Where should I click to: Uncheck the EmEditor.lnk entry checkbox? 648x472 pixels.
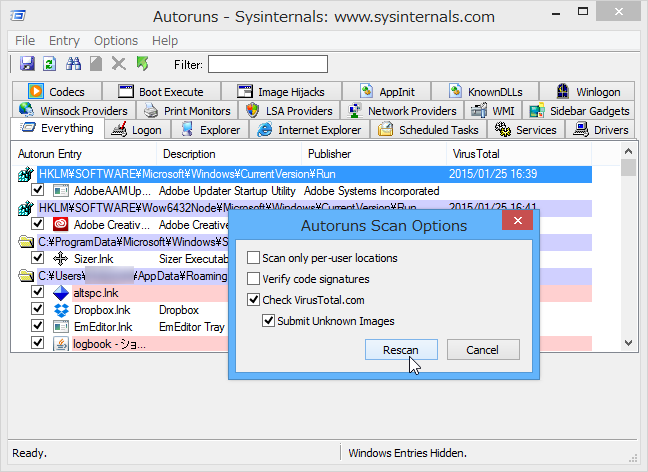click(x=38, y=326)
